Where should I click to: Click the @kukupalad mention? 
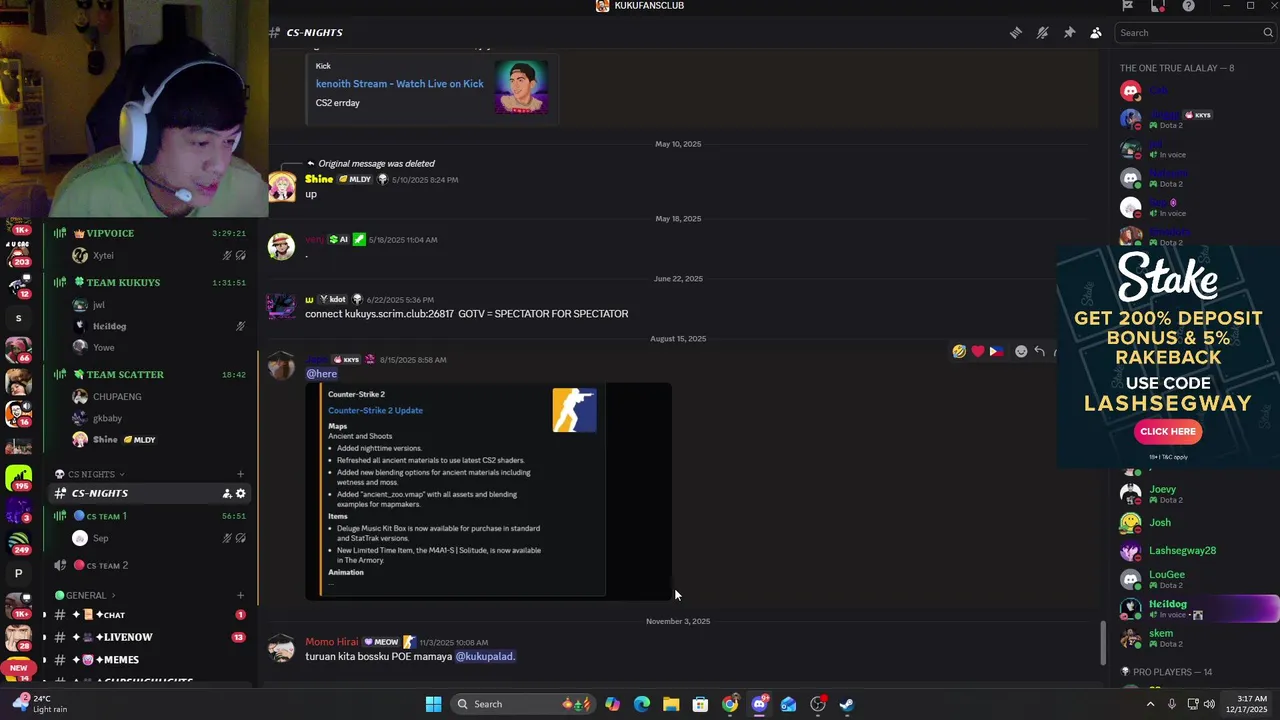tap(485, 657)
